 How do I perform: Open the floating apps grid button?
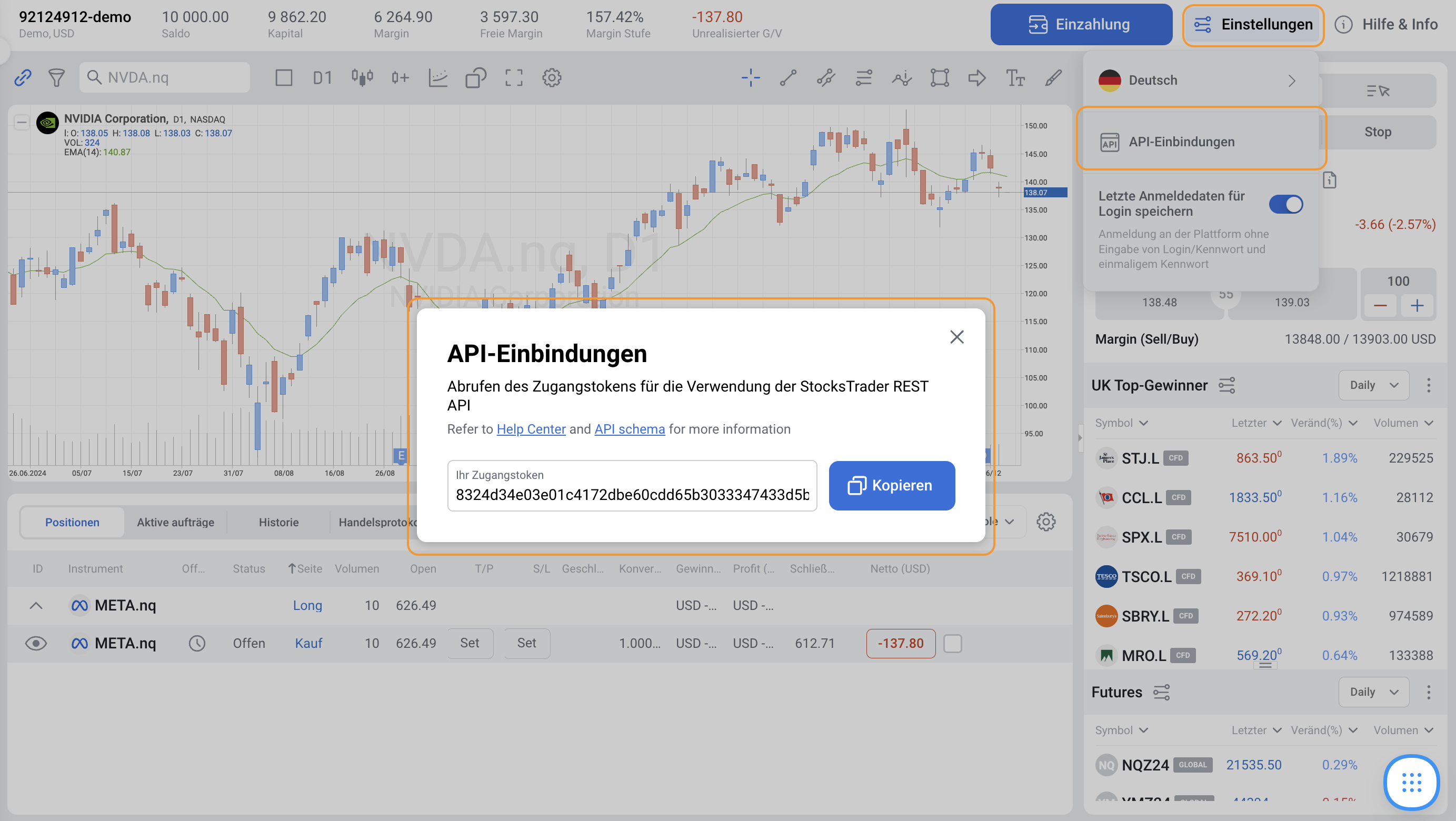tap(1411, 783)
